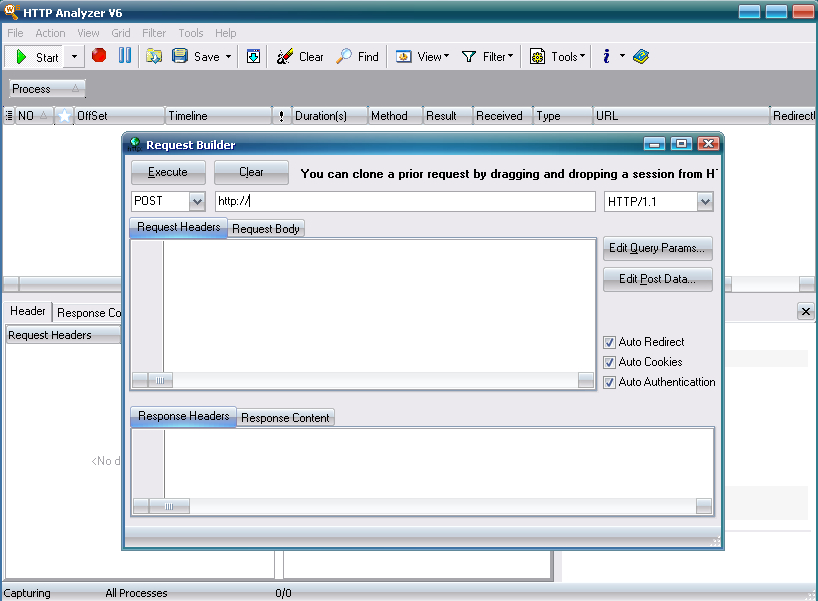This screenshot has width=818, height=601.
Task: Click the star bookmark column header
Action: [x=64, y=116]
